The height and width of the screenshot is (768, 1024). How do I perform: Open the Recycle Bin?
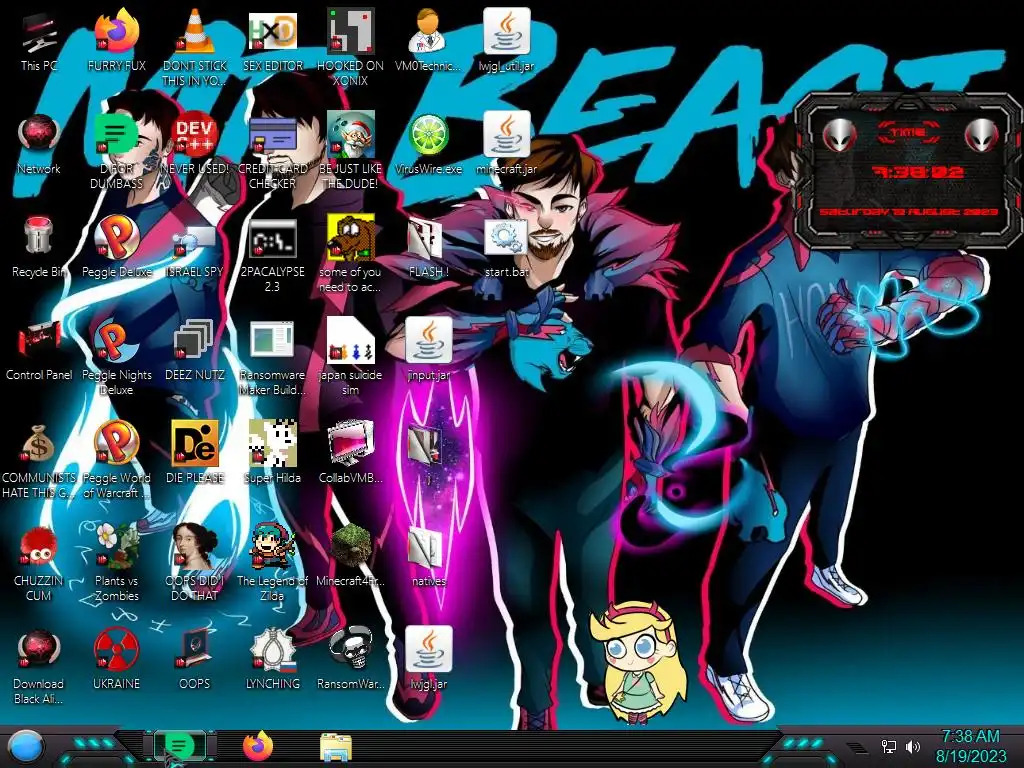pyautogui.click(x=39, y=248)
